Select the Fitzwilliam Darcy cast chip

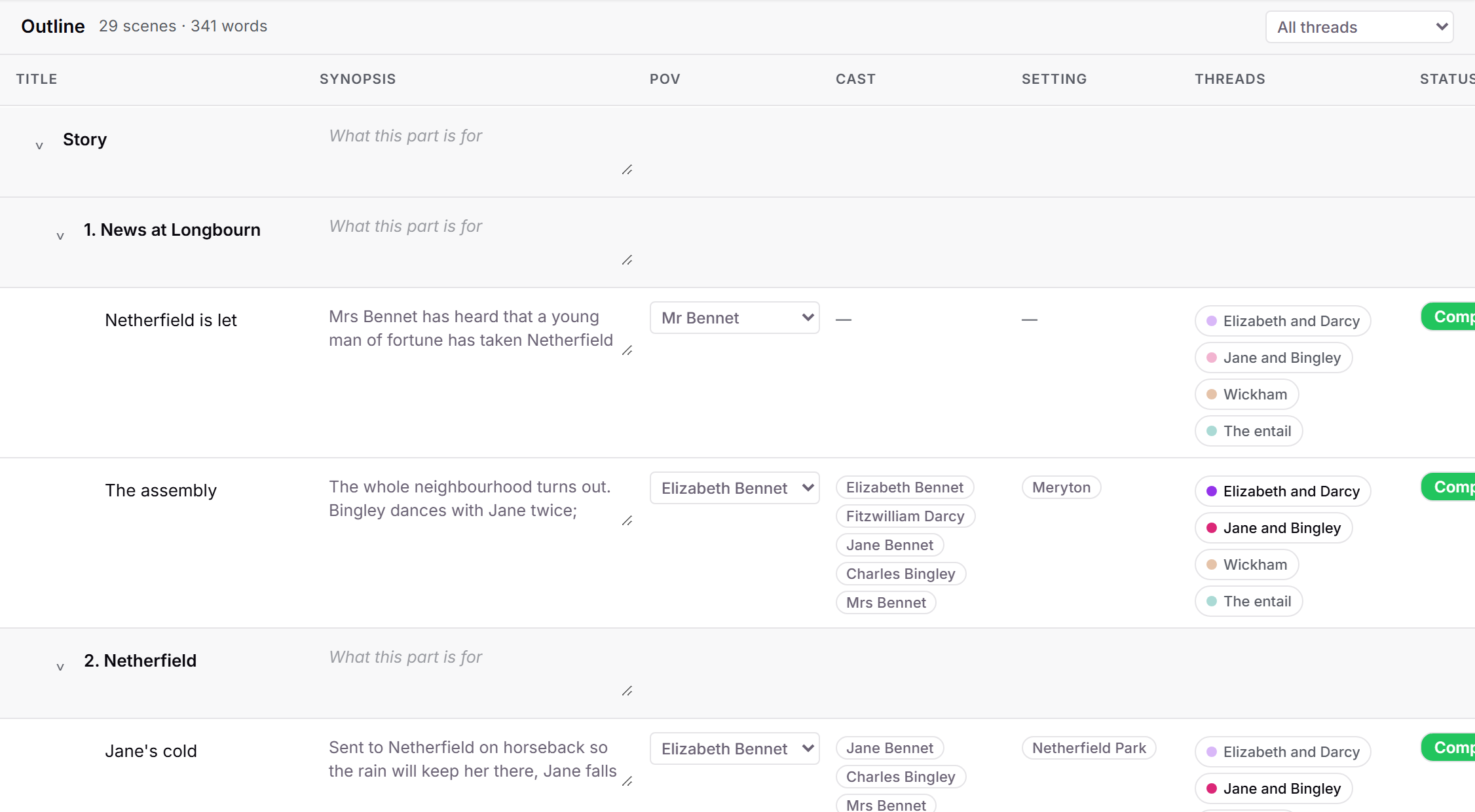(x=905, y=516)
